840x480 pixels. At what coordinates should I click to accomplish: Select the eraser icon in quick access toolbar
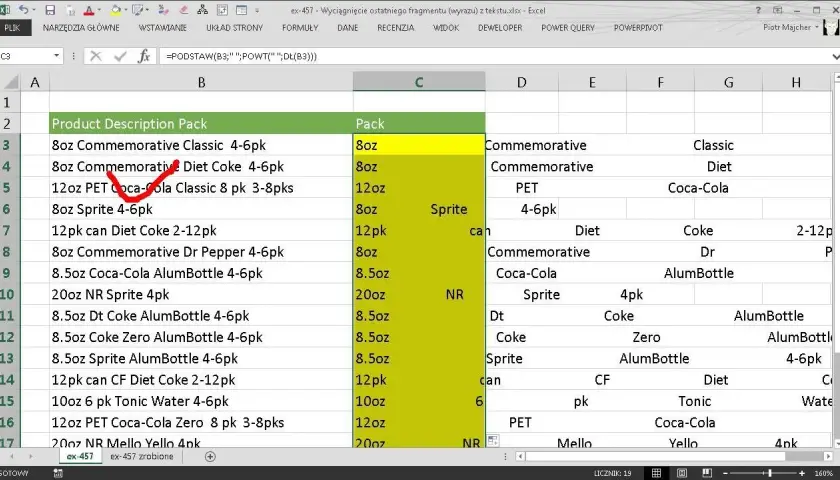(183, 10)
